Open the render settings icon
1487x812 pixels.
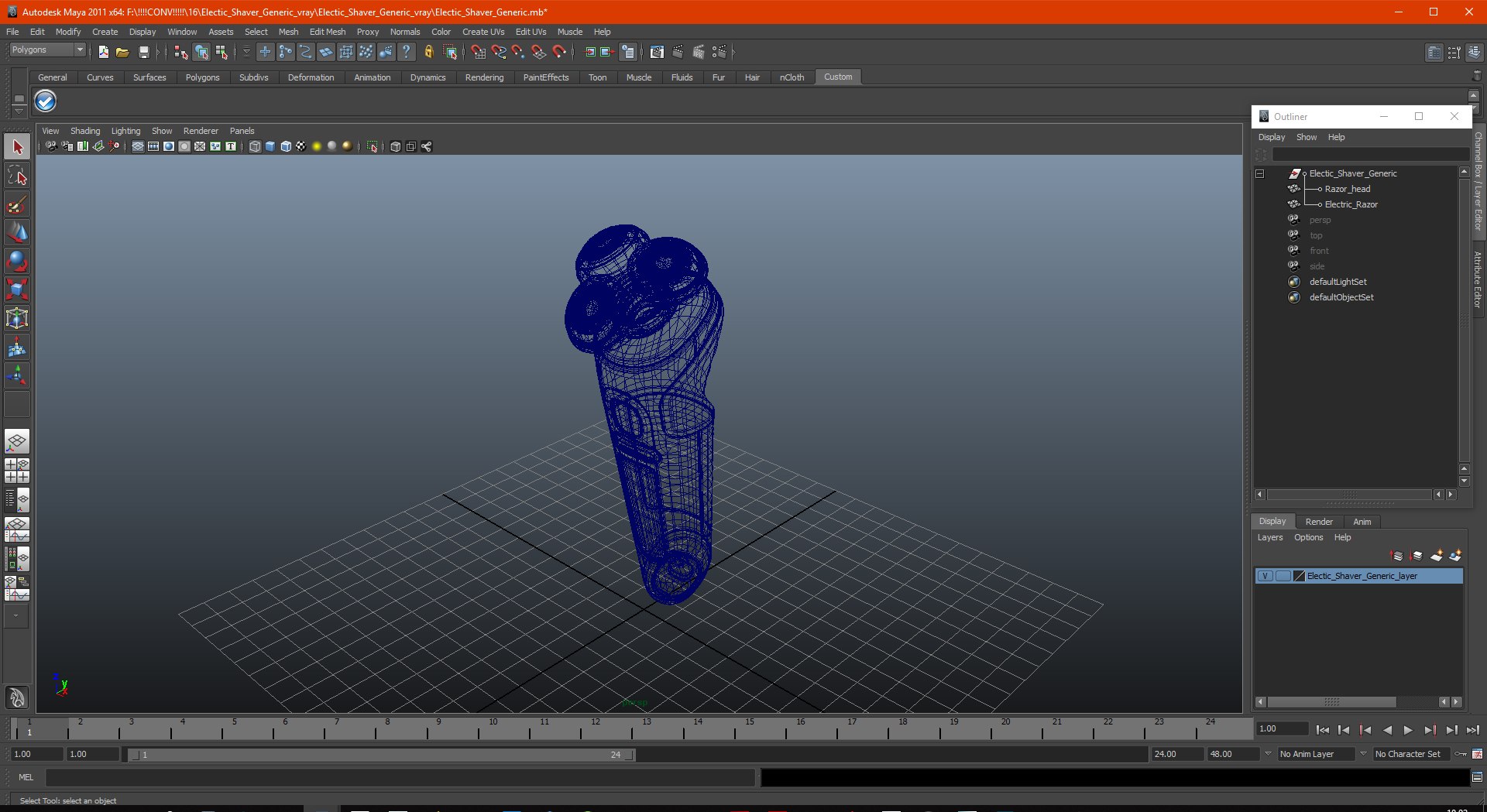click(719, 52)
